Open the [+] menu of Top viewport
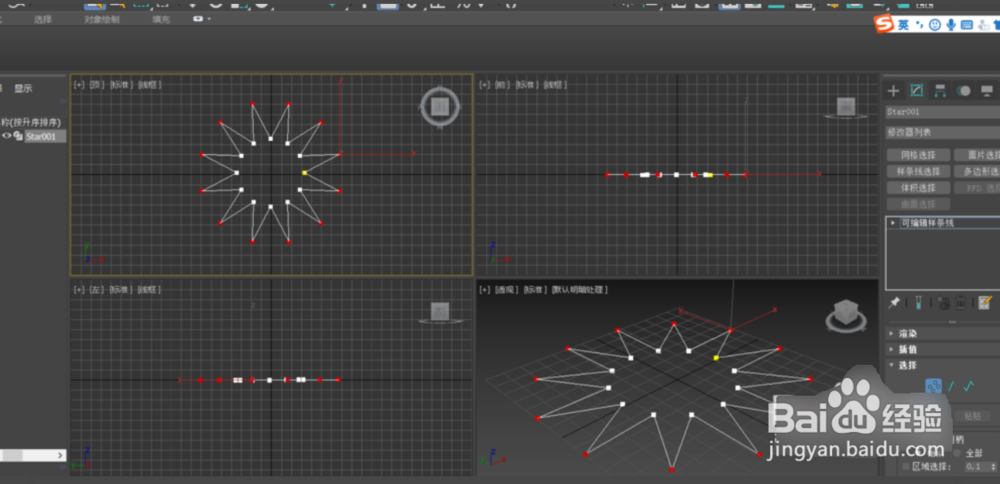 click(78, 84)
